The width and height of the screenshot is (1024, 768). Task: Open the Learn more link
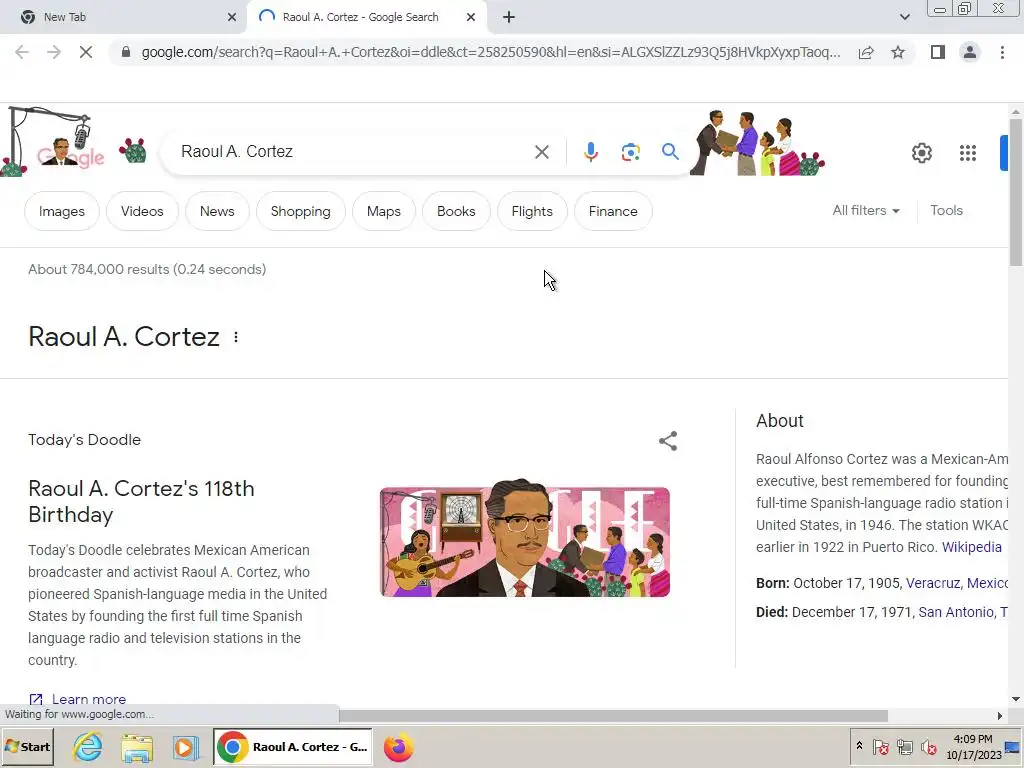78,699
